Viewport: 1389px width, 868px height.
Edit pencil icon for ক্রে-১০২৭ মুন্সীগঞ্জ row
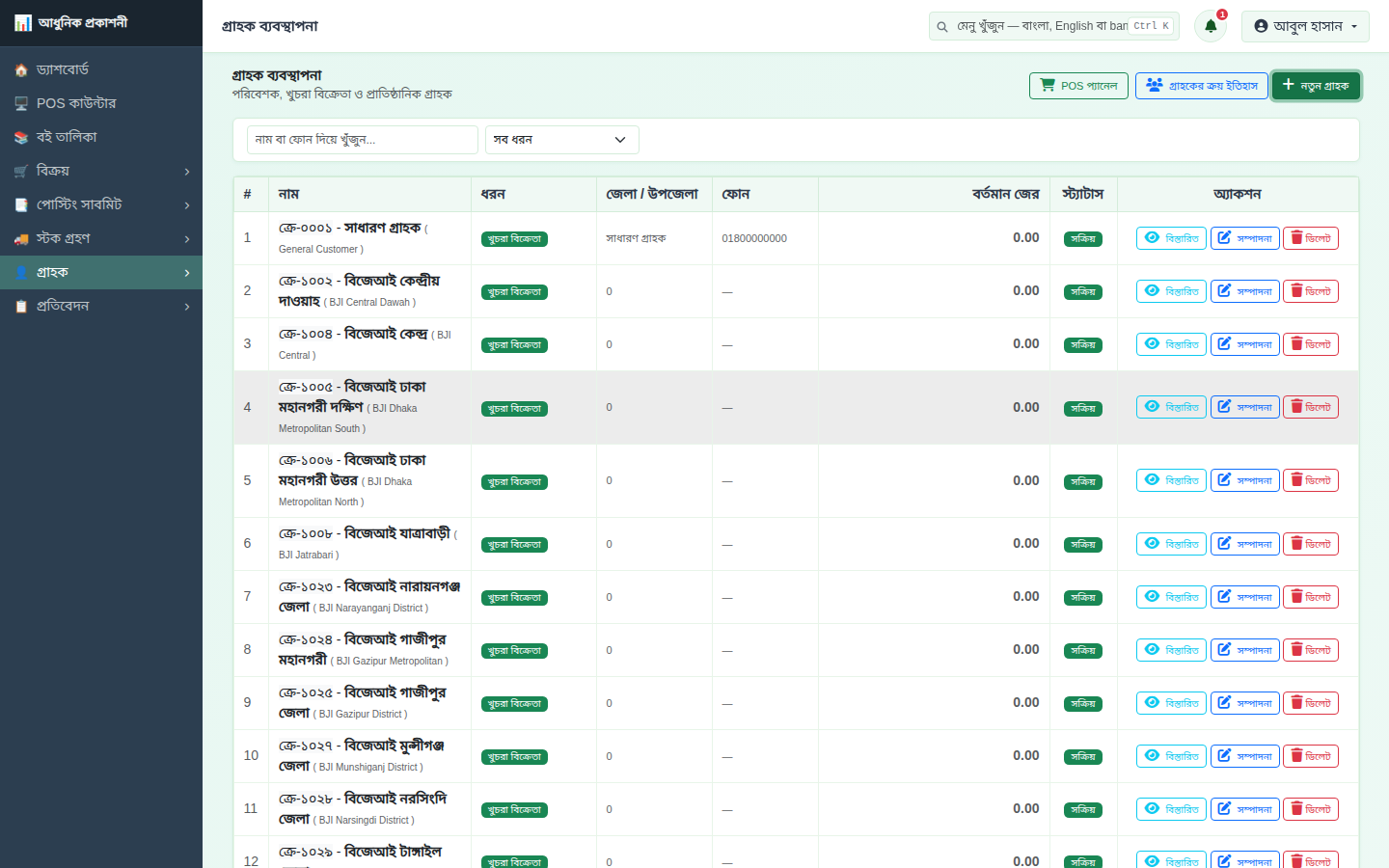coord(1224,755)
